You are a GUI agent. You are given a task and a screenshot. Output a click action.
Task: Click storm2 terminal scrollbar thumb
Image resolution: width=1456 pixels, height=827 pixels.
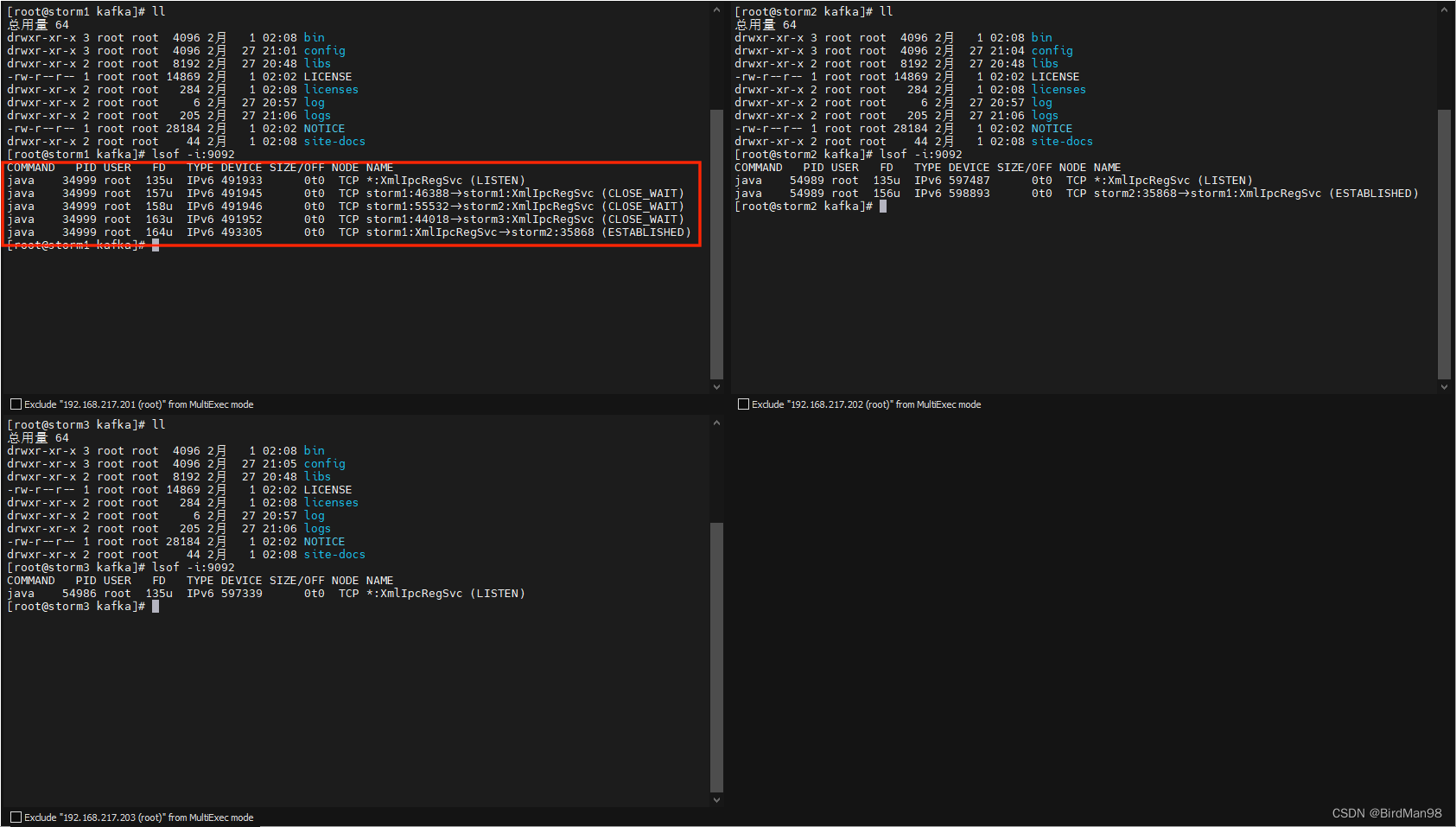click(1444, 244)
